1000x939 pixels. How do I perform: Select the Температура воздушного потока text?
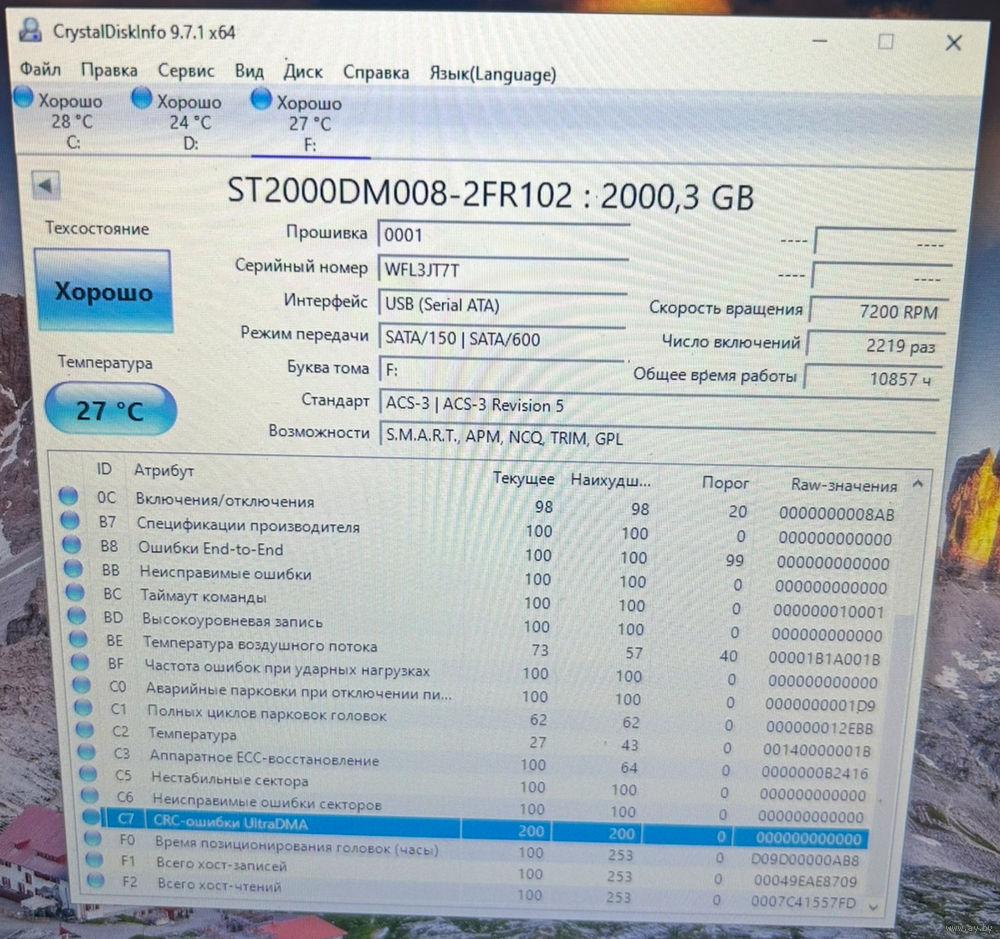[x=260, y=644]
